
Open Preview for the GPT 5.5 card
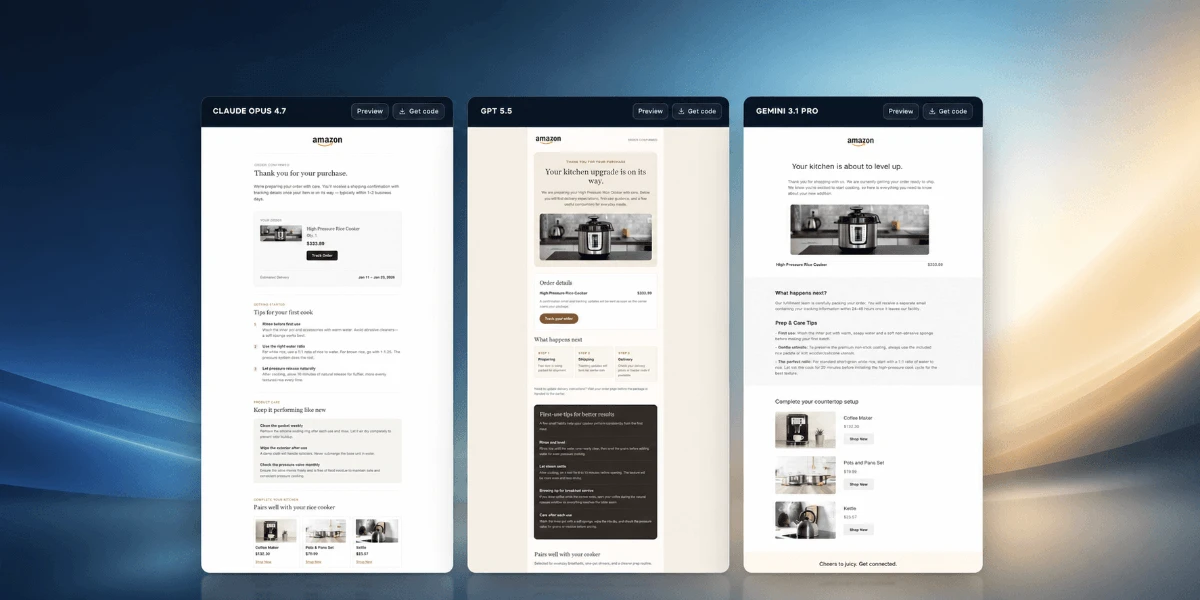click(650, 111)
